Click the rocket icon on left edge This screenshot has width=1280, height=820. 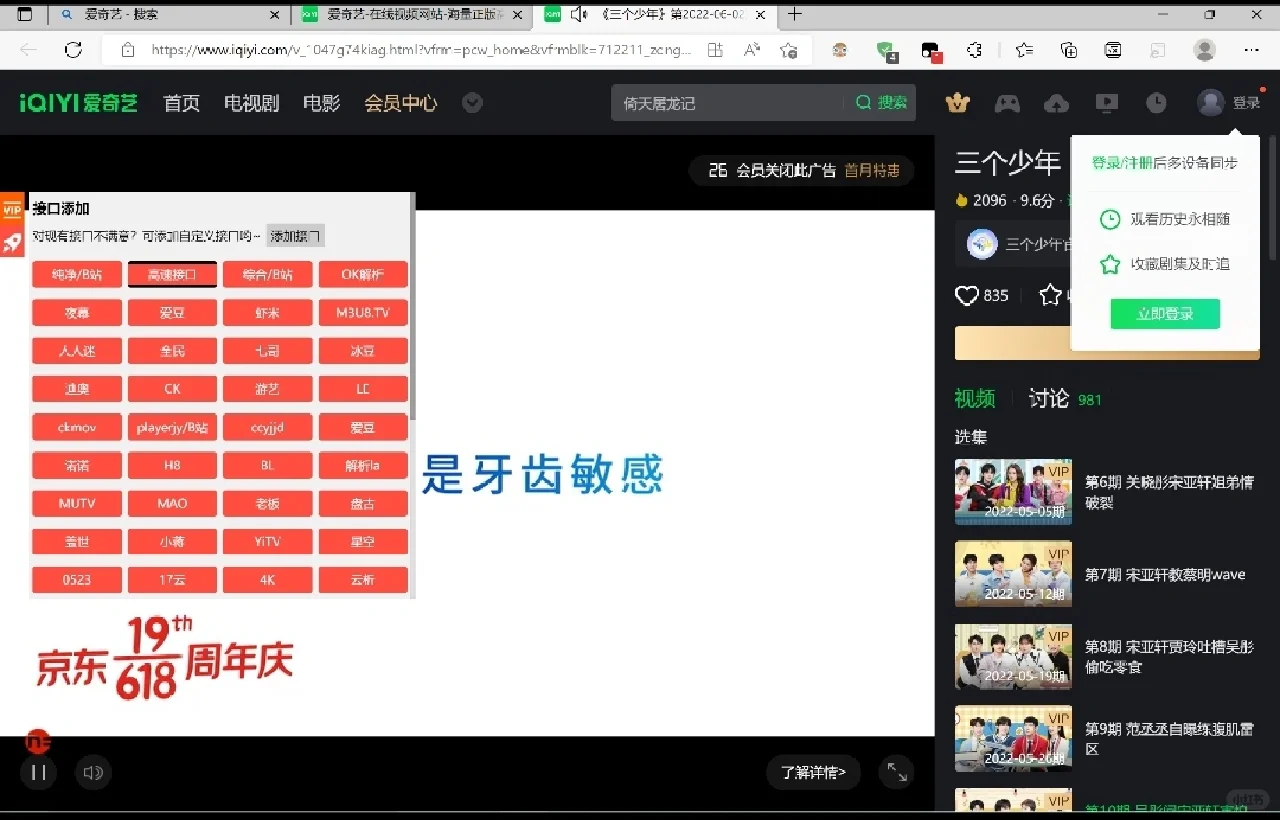coord(11,241)
